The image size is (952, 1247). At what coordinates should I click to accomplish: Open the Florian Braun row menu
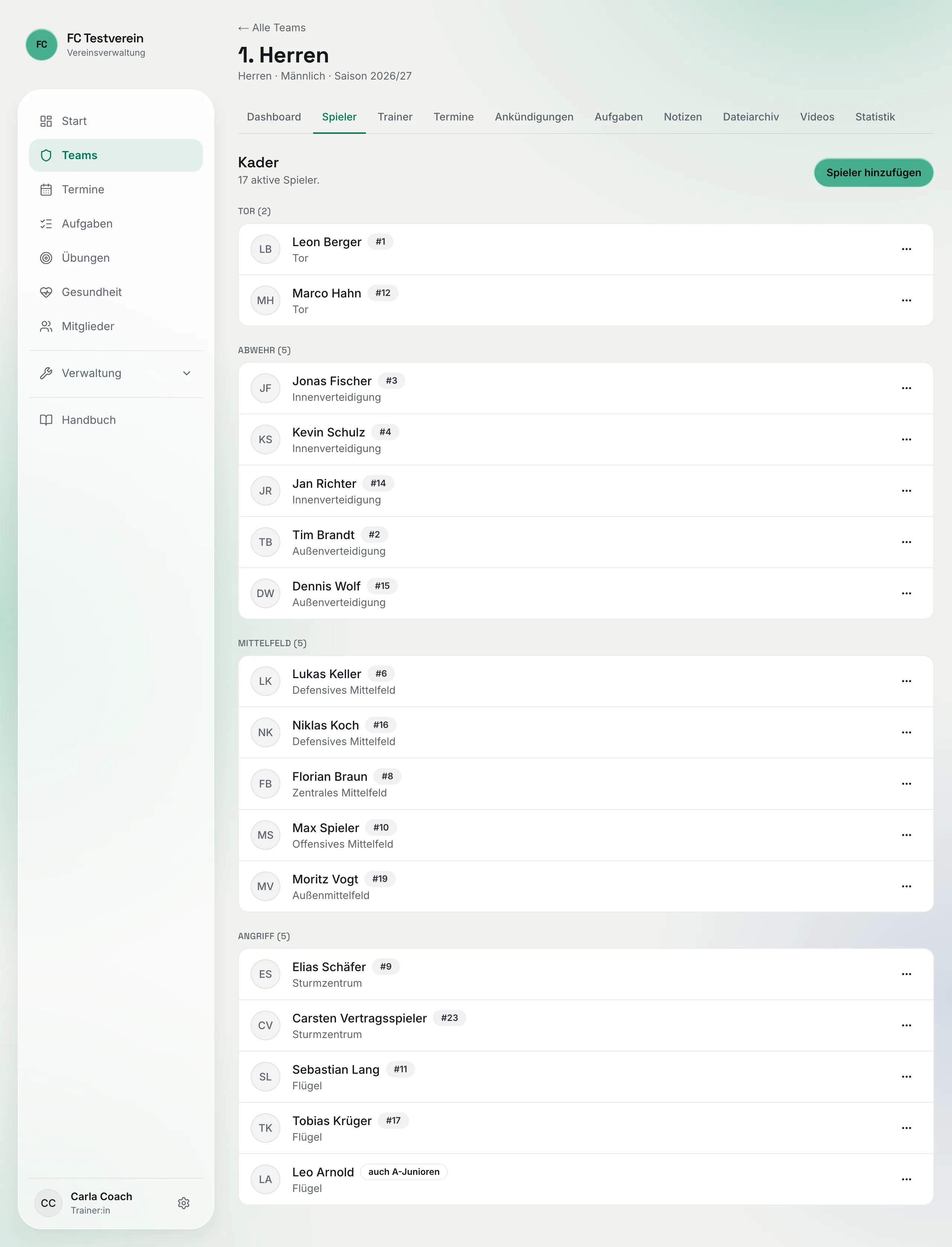(x=906, y=783)
